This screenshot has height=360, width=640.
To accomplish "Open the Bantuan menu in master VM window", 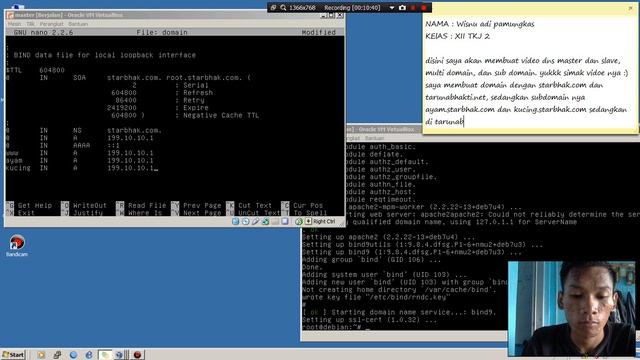I will [x=78, y=24].
